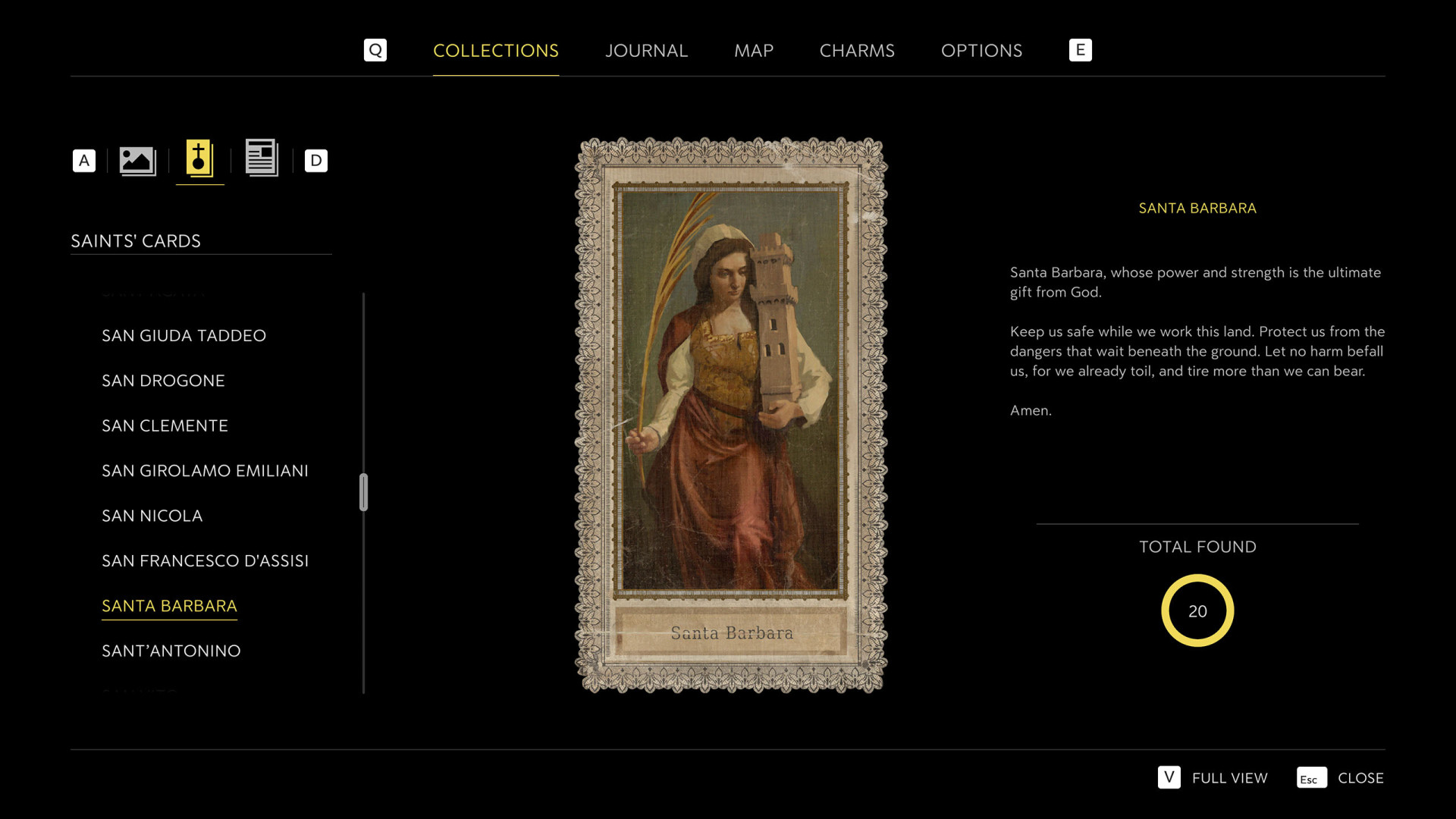This screenshot has width=1456, height=819.
Task: Open the newspaper documents collection icon
Action: tap(262, 158)
